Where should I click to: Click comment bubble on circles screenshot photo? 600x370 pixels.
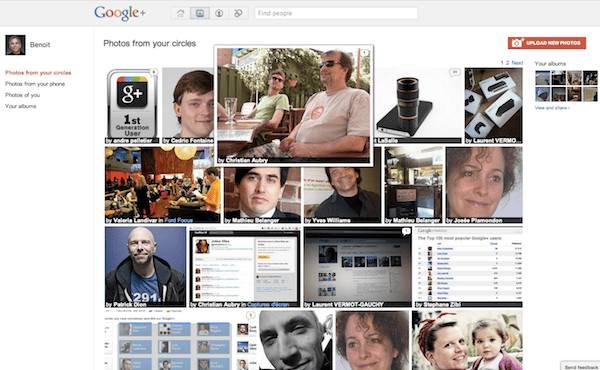[250, 315]
